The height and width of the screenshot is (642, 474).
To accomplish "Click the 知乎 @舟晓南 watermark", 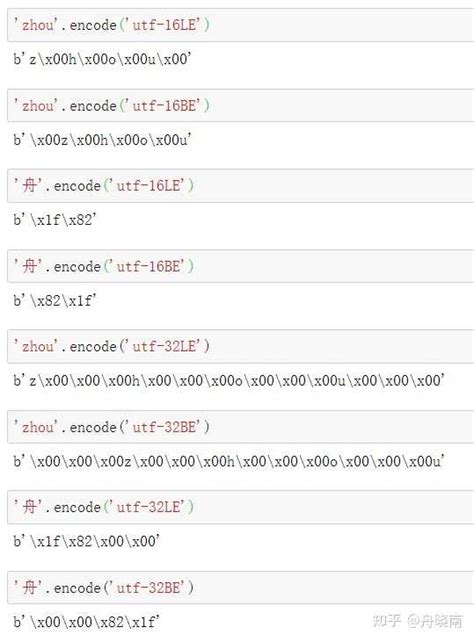I will coord(418,621).
